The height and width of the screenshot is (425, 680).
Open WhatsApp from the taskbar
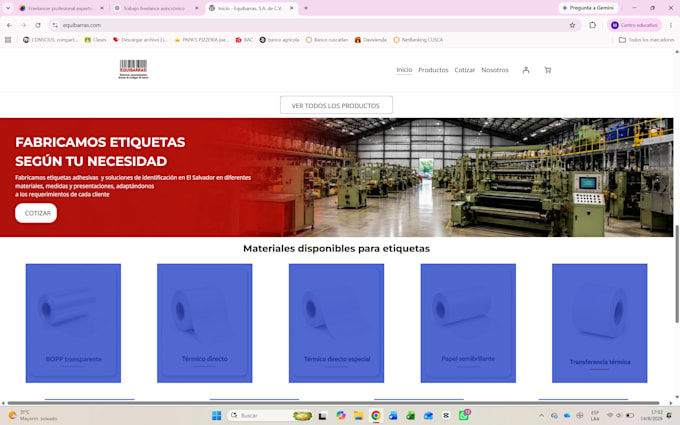pyautogui.click(x=464, y=415)
